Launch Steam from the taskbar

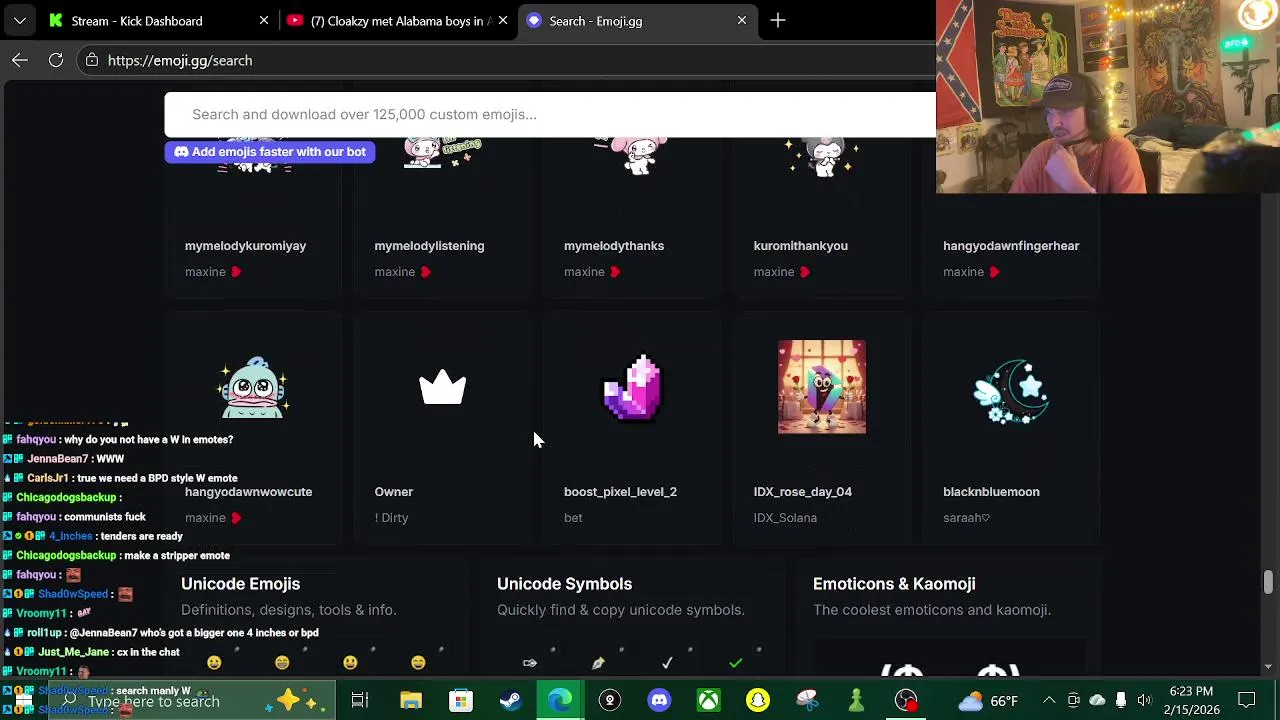[x=510, y=700]
